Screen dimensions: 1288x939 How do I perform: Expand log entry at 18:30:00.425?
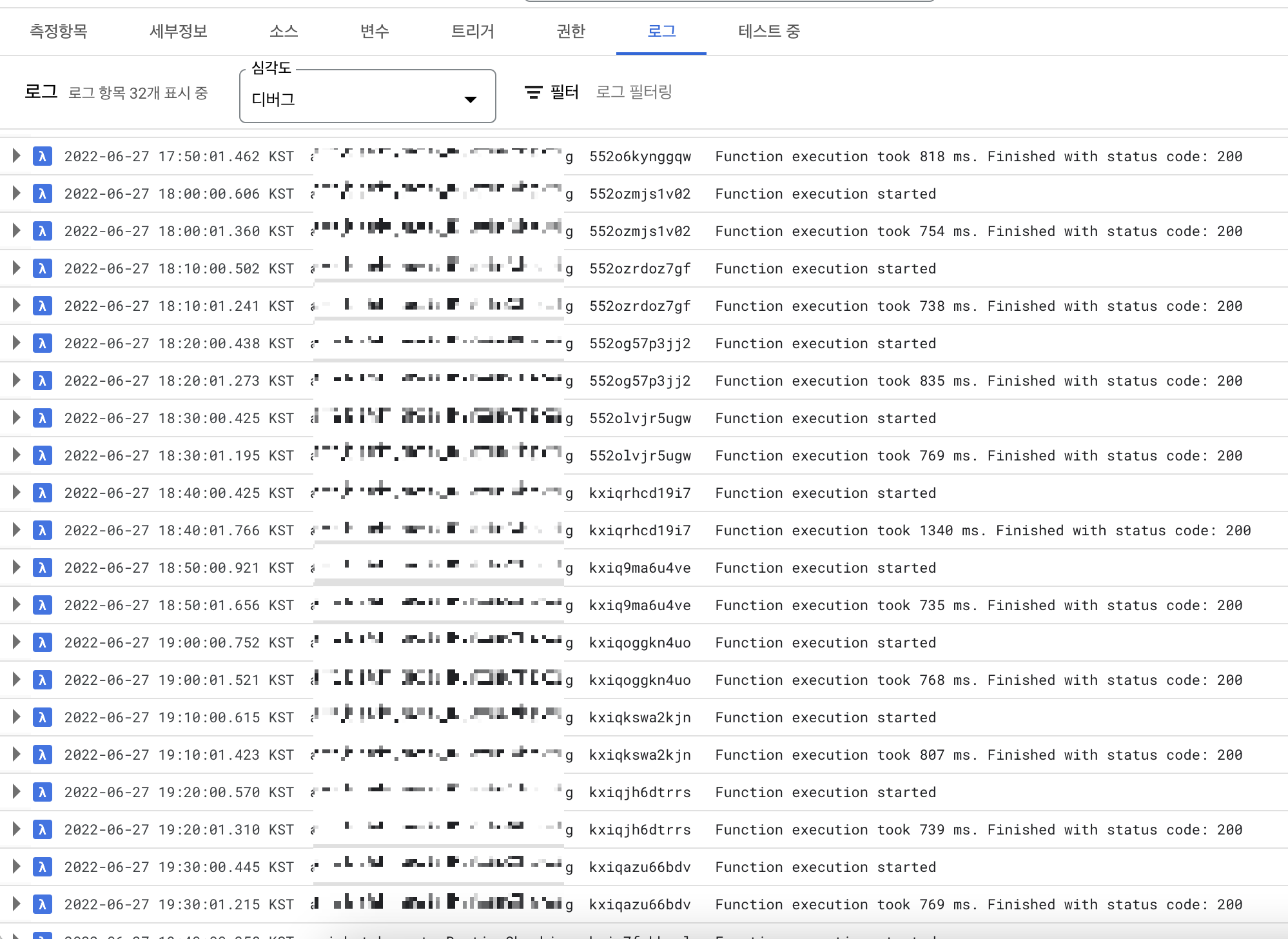17,418
